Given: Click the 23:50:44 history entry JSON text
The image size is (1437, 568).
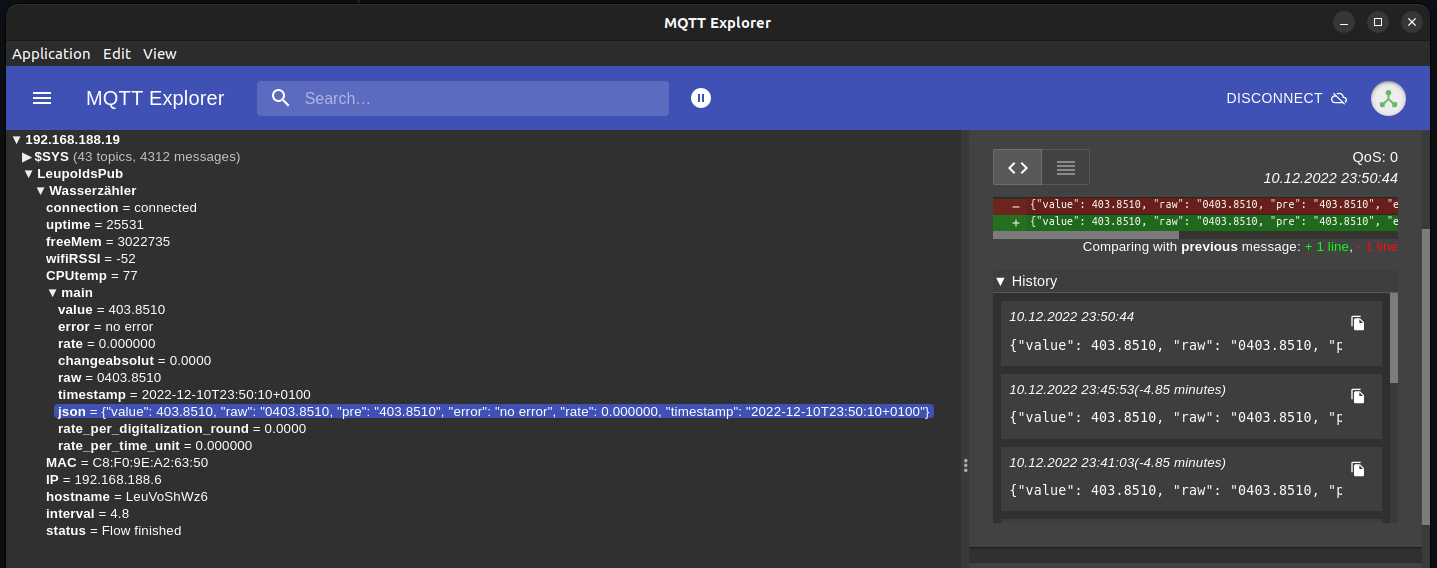Looking at the screenshot, I should [x=1176, y=345].
